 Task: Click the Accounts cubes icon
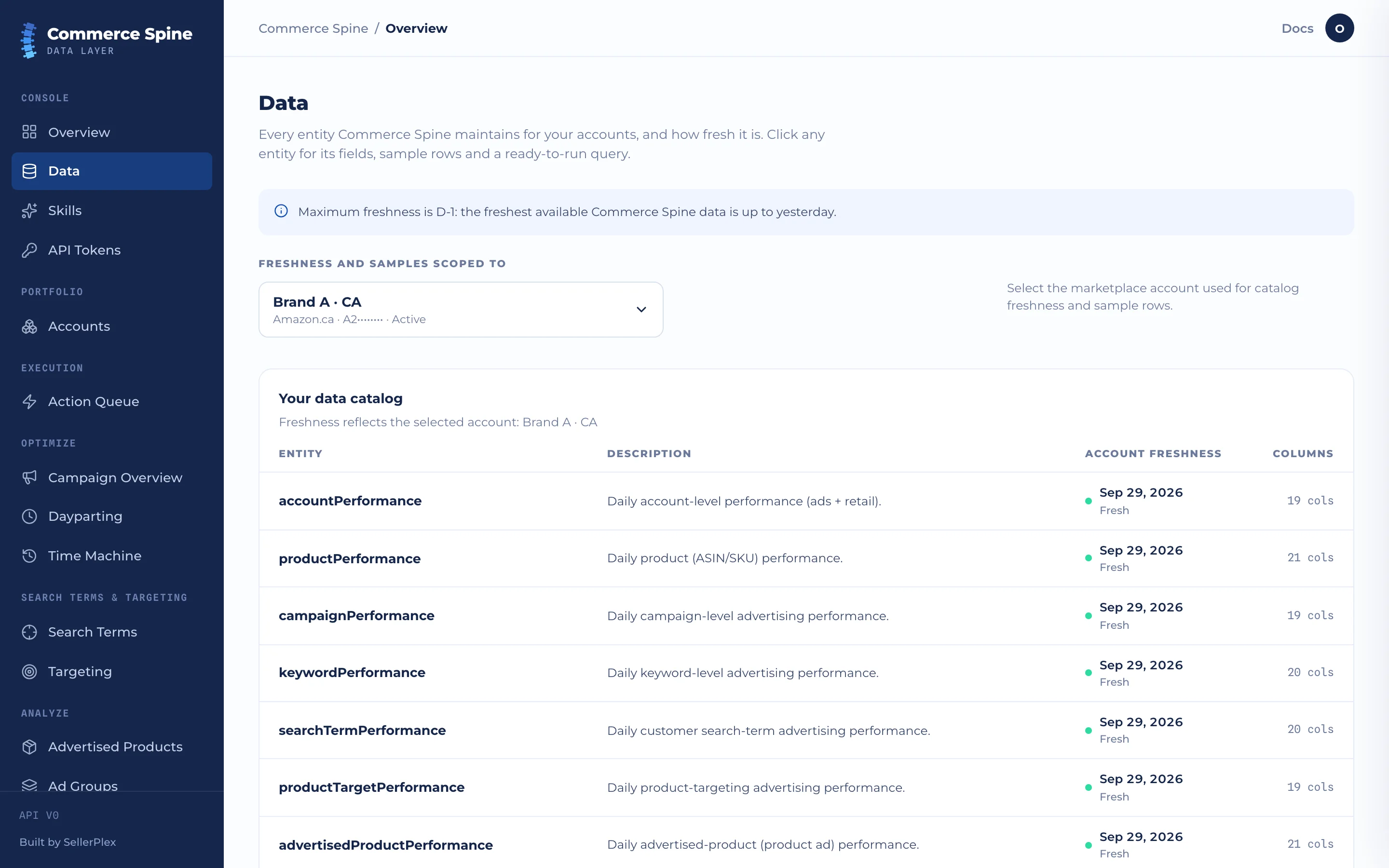click(29, 326)
